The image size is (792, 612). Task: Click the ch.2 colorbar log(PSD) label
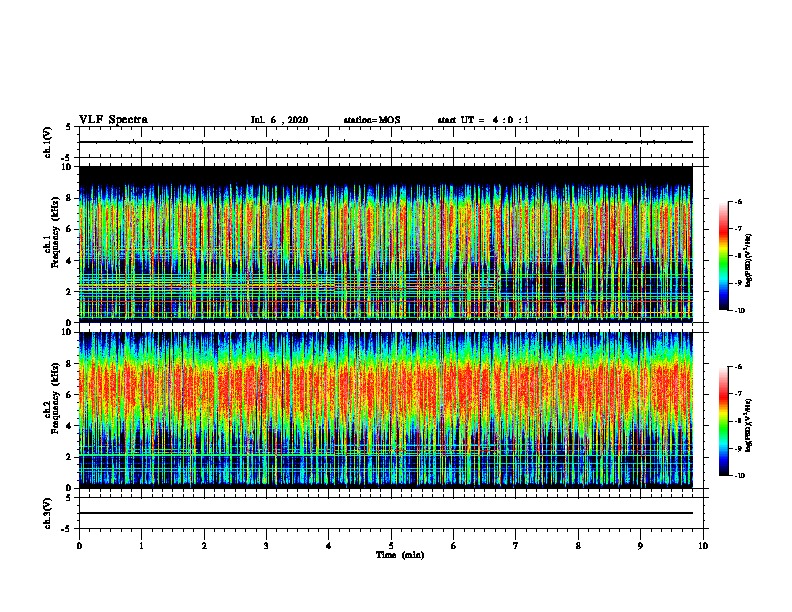click(x=749, y=425)
